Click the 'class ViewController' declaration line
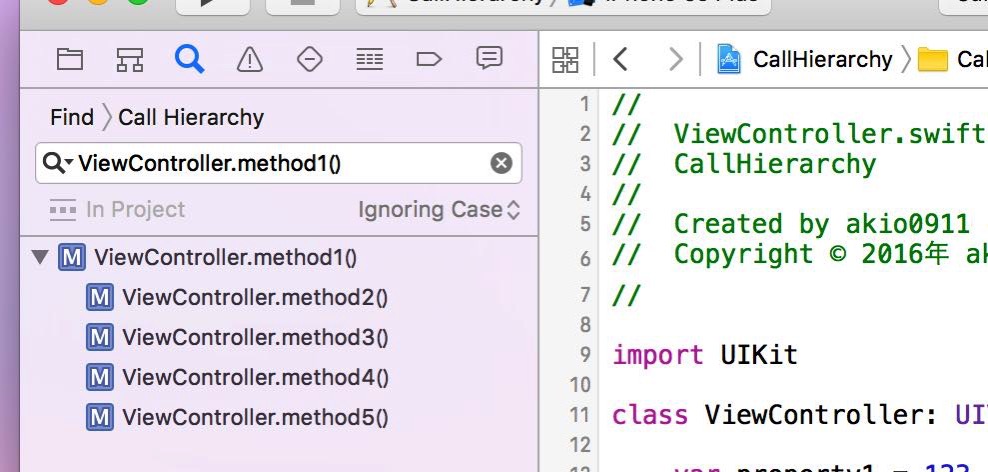Screen dimensions: 988x472 [x=800, y=415]
